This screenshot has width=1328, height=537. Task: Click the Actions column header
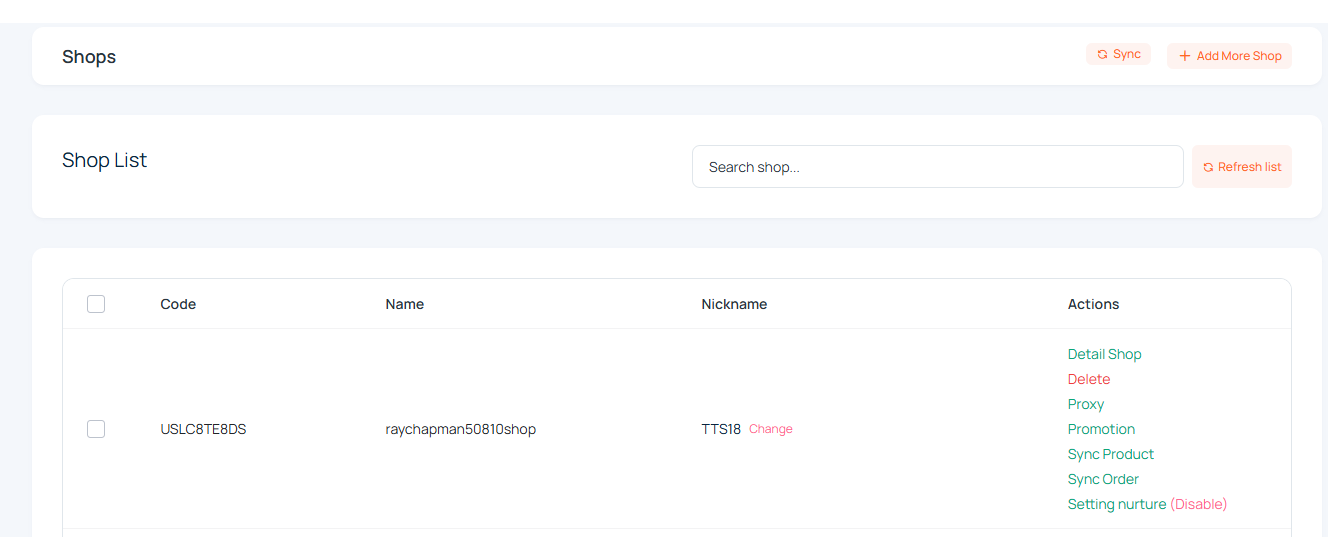[x=1093, y=304]
